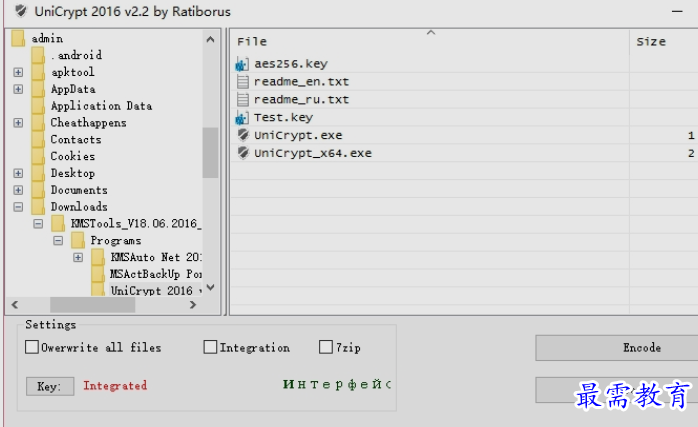Click the Programs folder icon
Image resolution: width=698 pixels, height=427 pixels.
78,240
